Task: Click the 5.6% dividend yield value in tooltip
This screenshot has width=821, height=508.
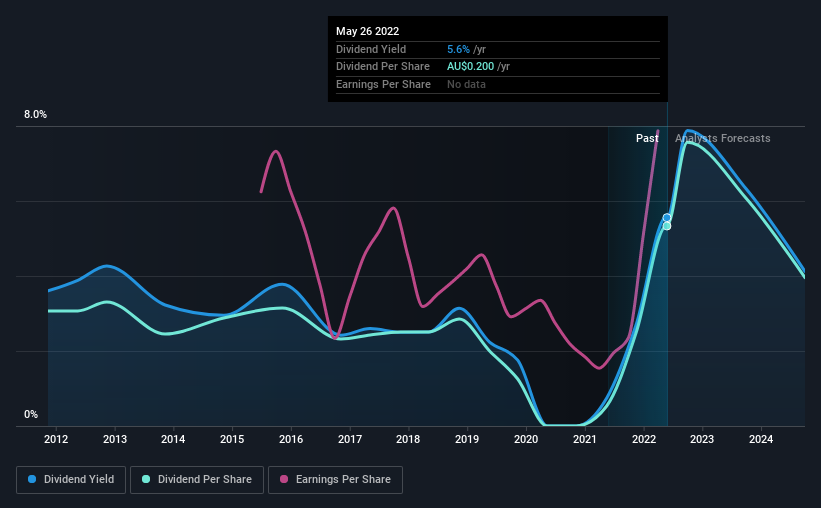Action: point(458,49)
